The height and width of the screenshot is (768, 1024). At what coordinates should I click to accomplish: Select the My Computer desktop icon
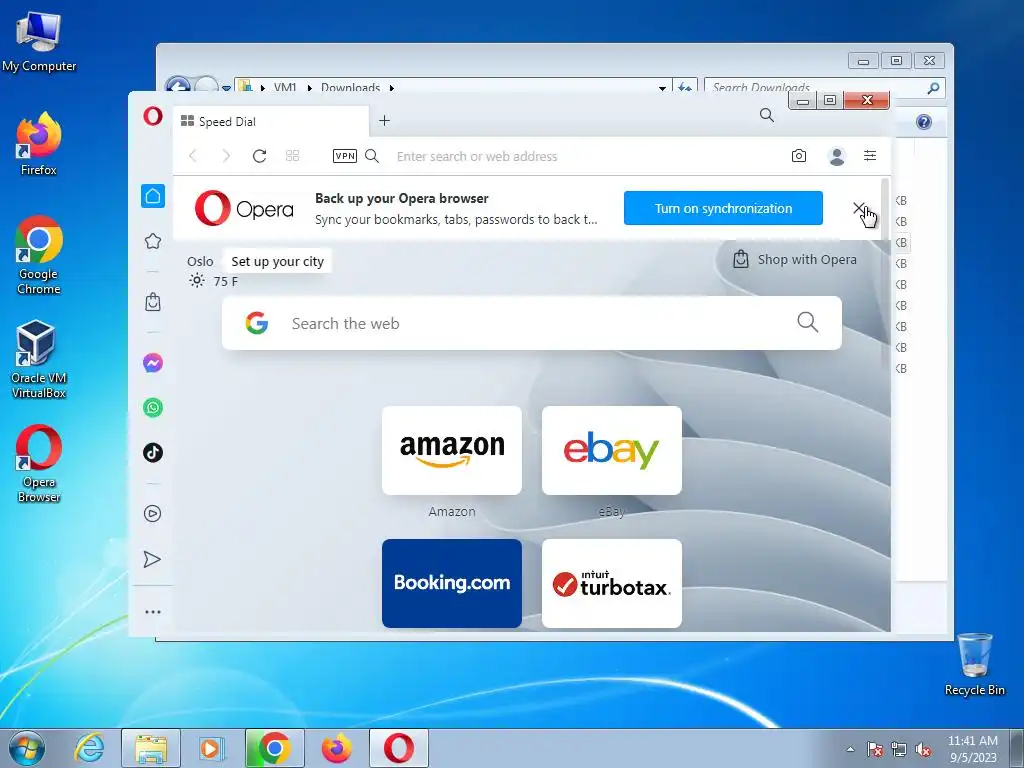coord(39,41)
